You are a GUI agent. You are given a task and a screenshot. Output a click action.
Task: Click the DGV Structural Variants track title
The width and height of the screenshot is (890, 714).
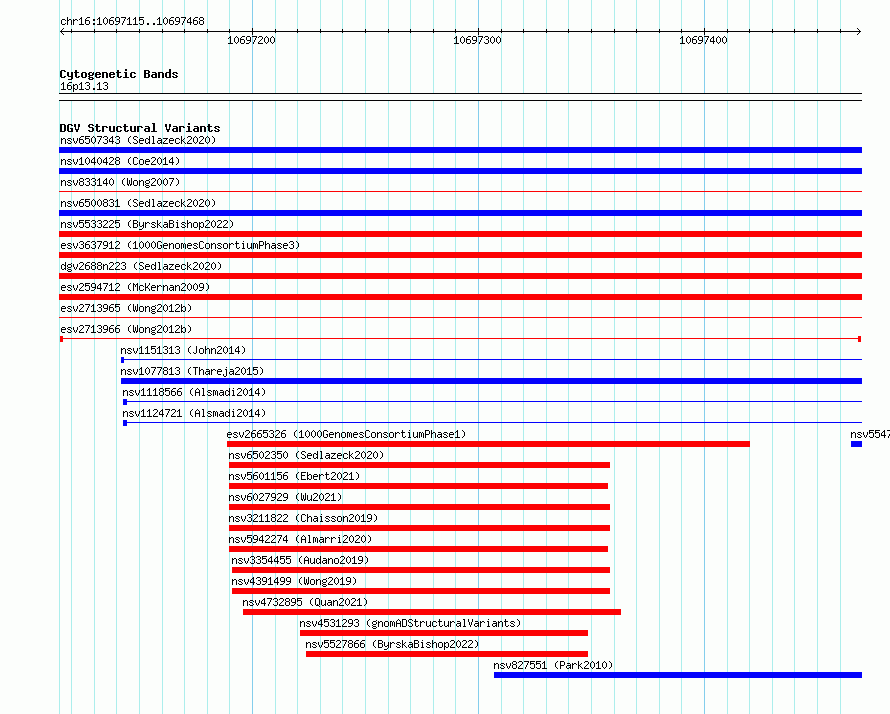[x=140, y=128]
